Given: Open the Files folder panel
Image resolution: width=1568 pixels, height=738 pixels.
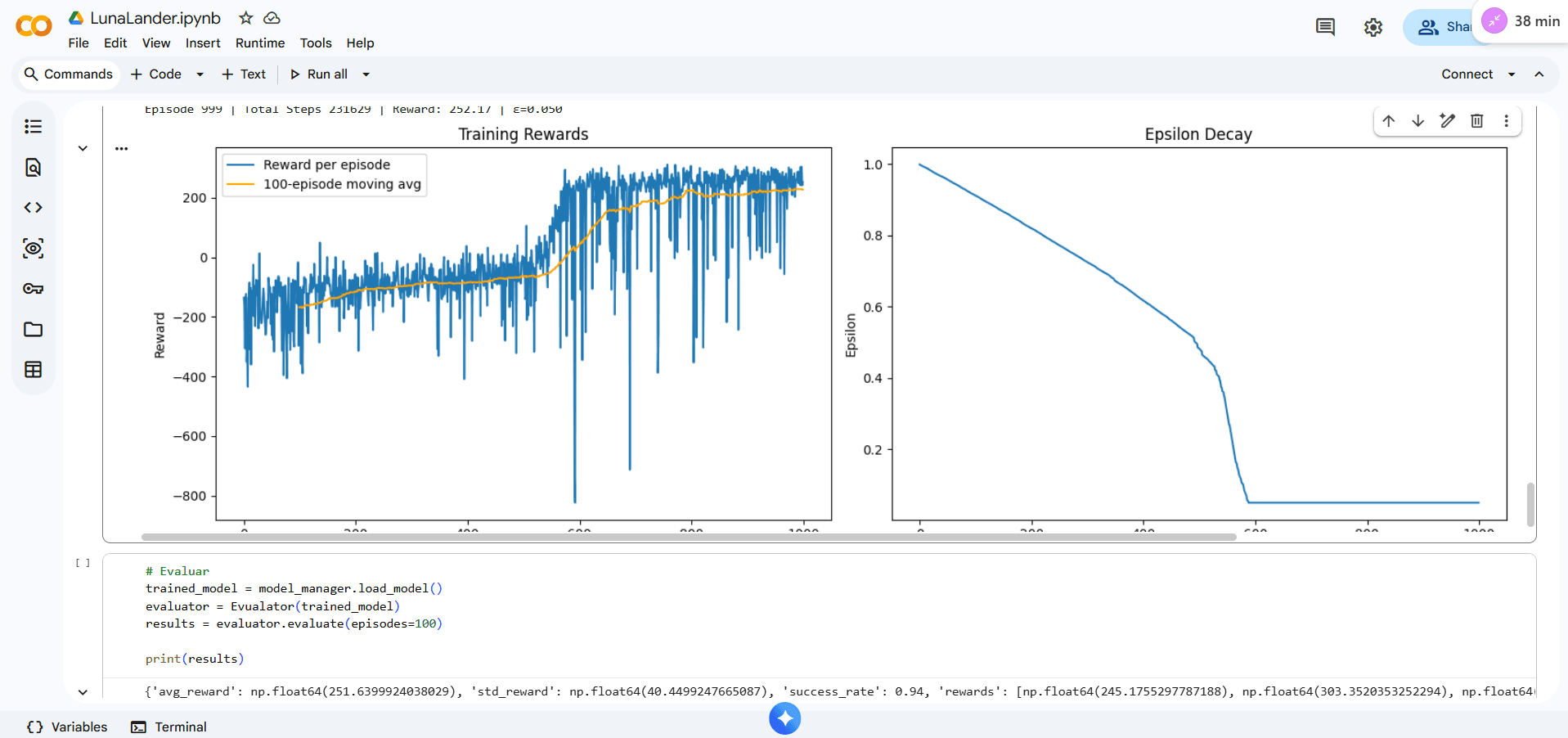Looking at the screenshot, I should point(33,330).
